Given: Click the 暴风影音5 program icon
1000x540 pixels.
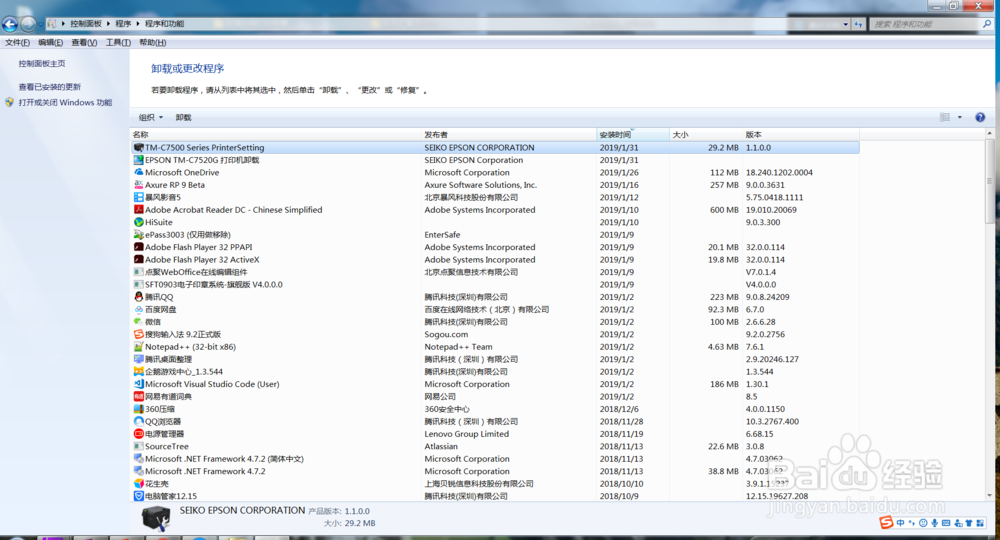Looking at the screenshot, I should tap(138, 197).
